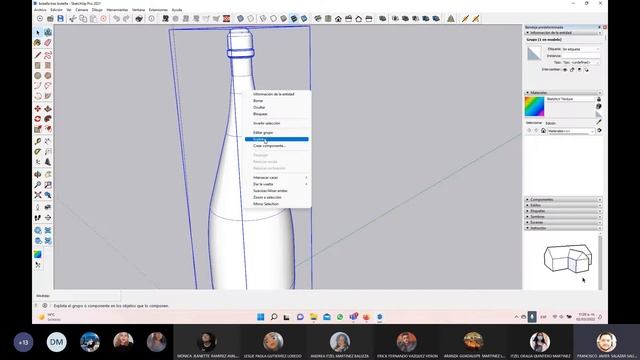Click the rainbow material preview swatch
Screen dimensions: 640x360
(x=534, y=107)
